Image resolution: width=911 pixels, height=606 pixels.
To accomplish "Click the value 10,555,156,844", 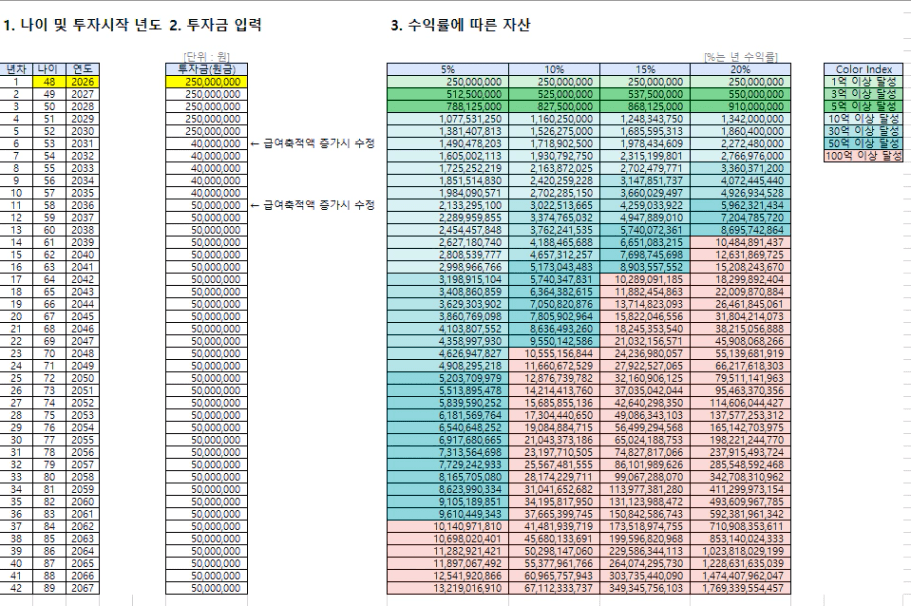I will 554,353.
